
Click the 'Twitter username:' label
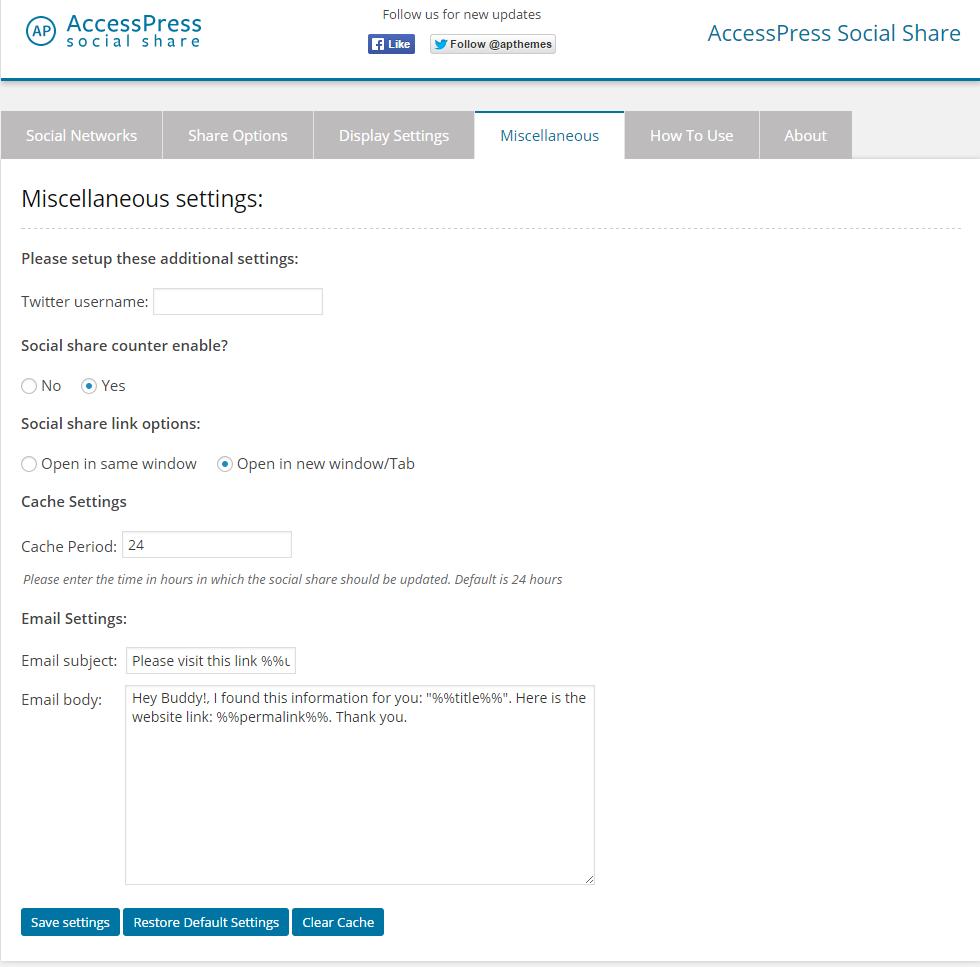(85, 302)
